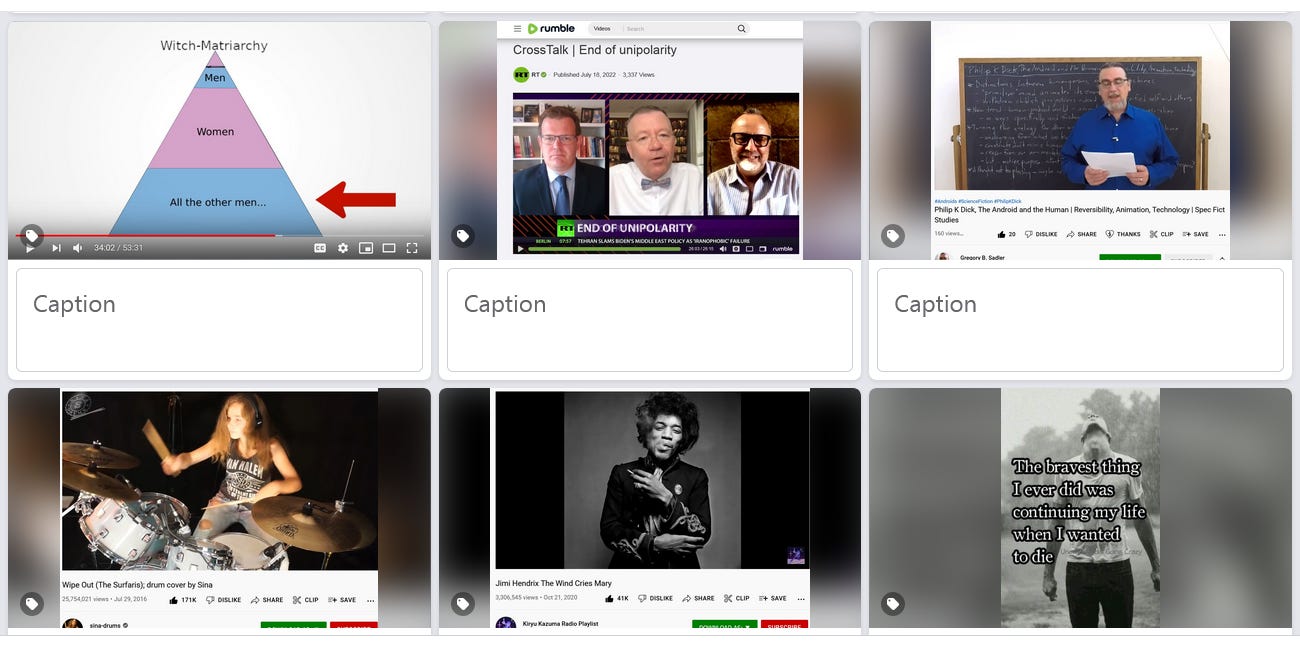
Task: Open the three-dot menu under Jimi Hendrix video
Action: point(801,598)
